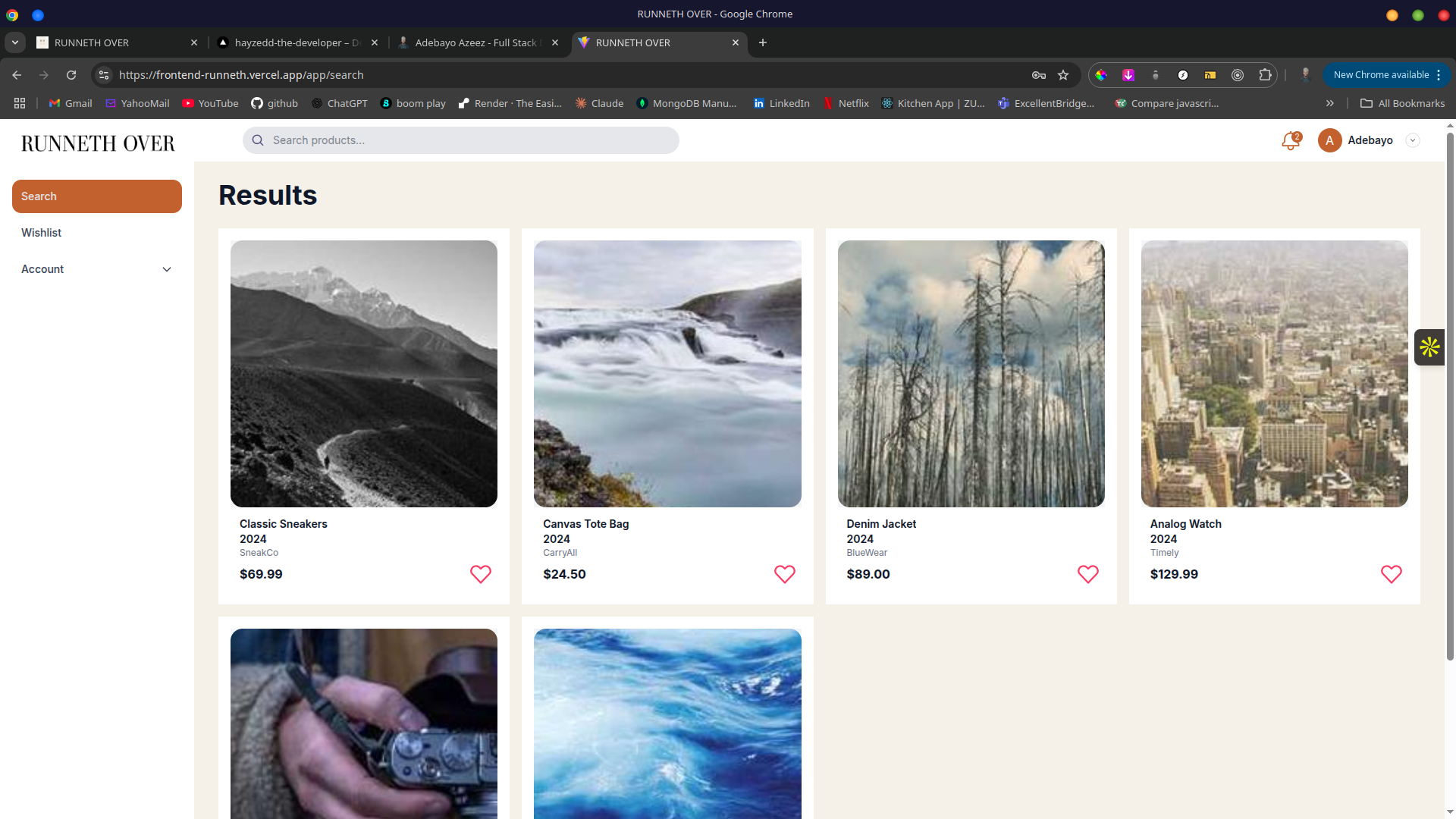Screen dimensions: 1456x819
Task: Focus the Search products input field
Action: pos(461,140)
